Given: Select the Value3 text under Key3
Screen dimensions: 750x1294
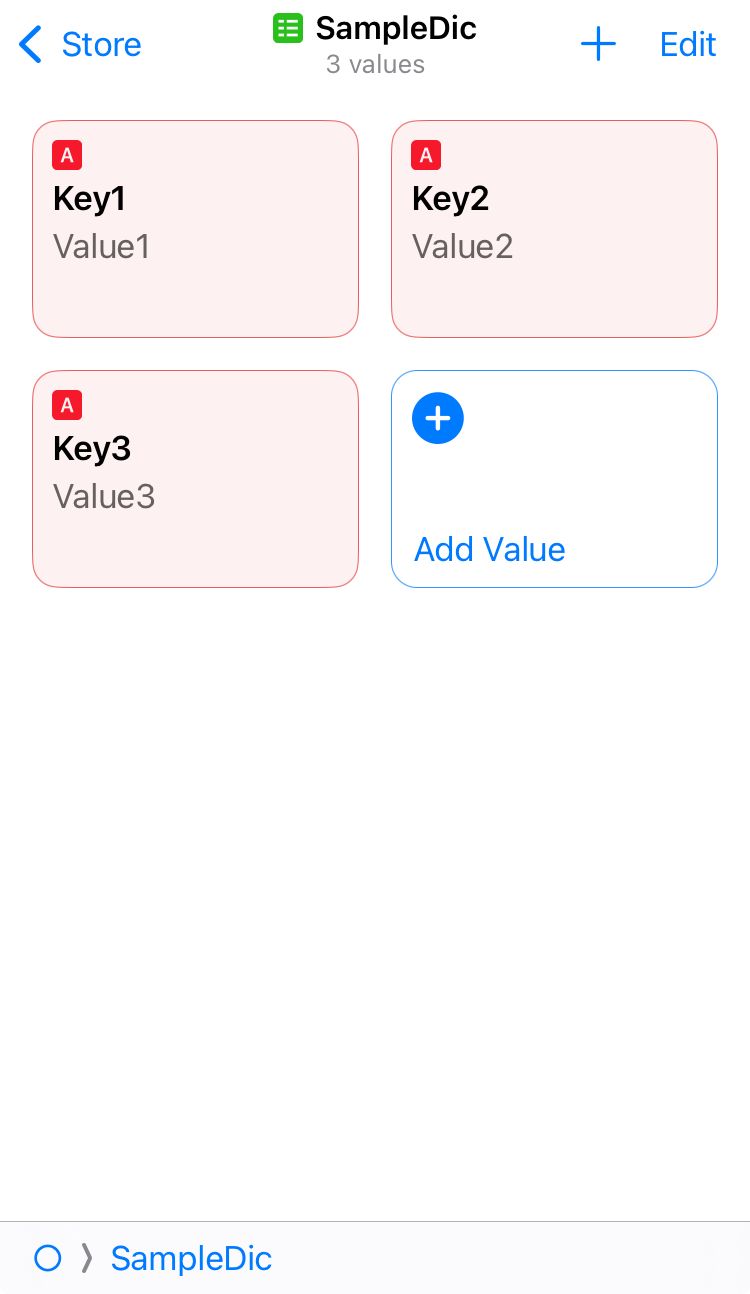Looking at the screenshot, I should [104, 496].
